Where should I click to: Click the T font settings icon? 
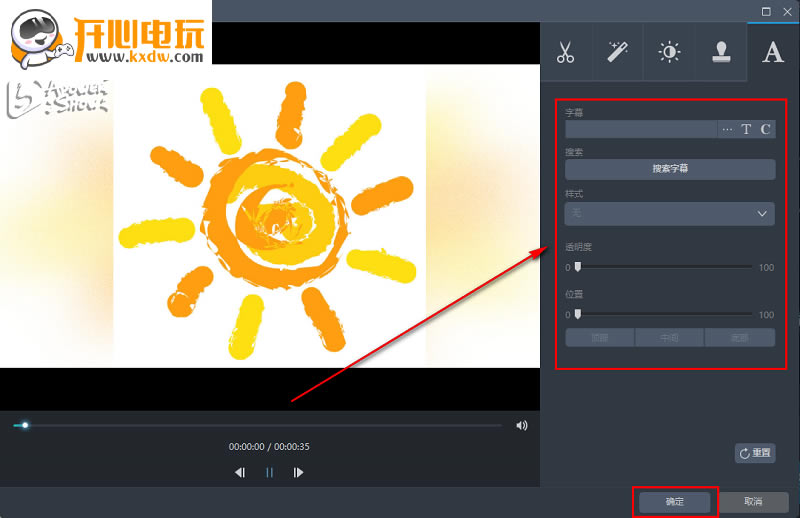746,129
